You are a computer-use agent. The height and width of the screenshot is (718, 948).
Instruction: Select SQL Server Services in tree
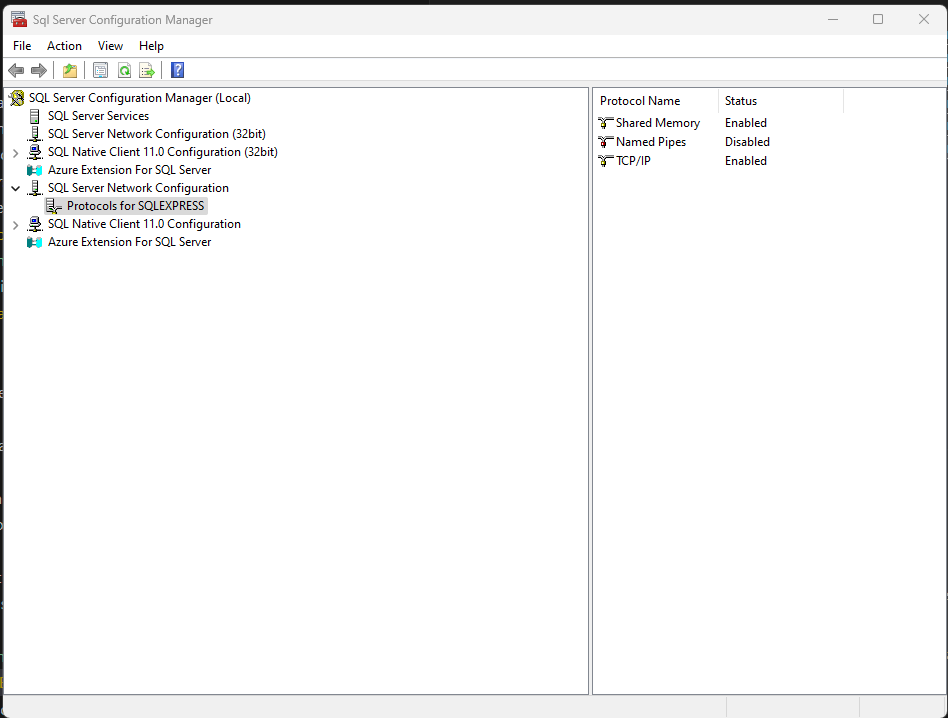(x=98, y=116)
